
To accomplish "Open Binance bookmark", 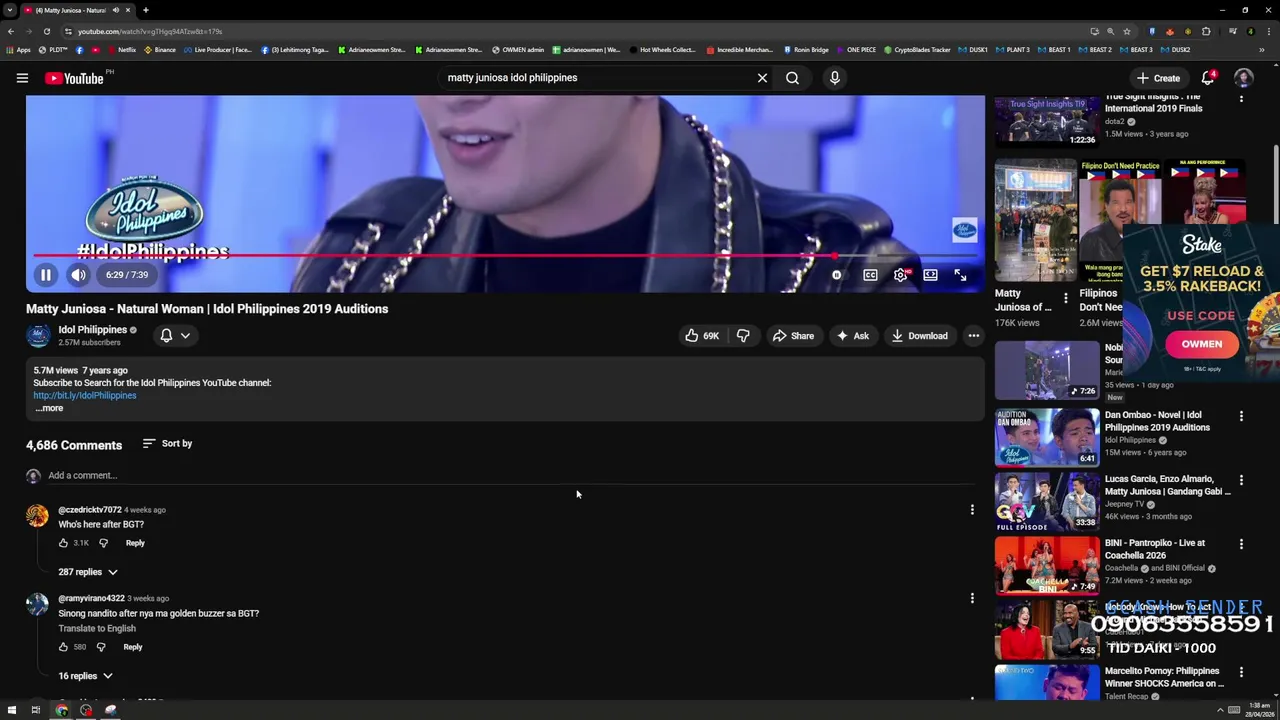I will coord(160,49).
